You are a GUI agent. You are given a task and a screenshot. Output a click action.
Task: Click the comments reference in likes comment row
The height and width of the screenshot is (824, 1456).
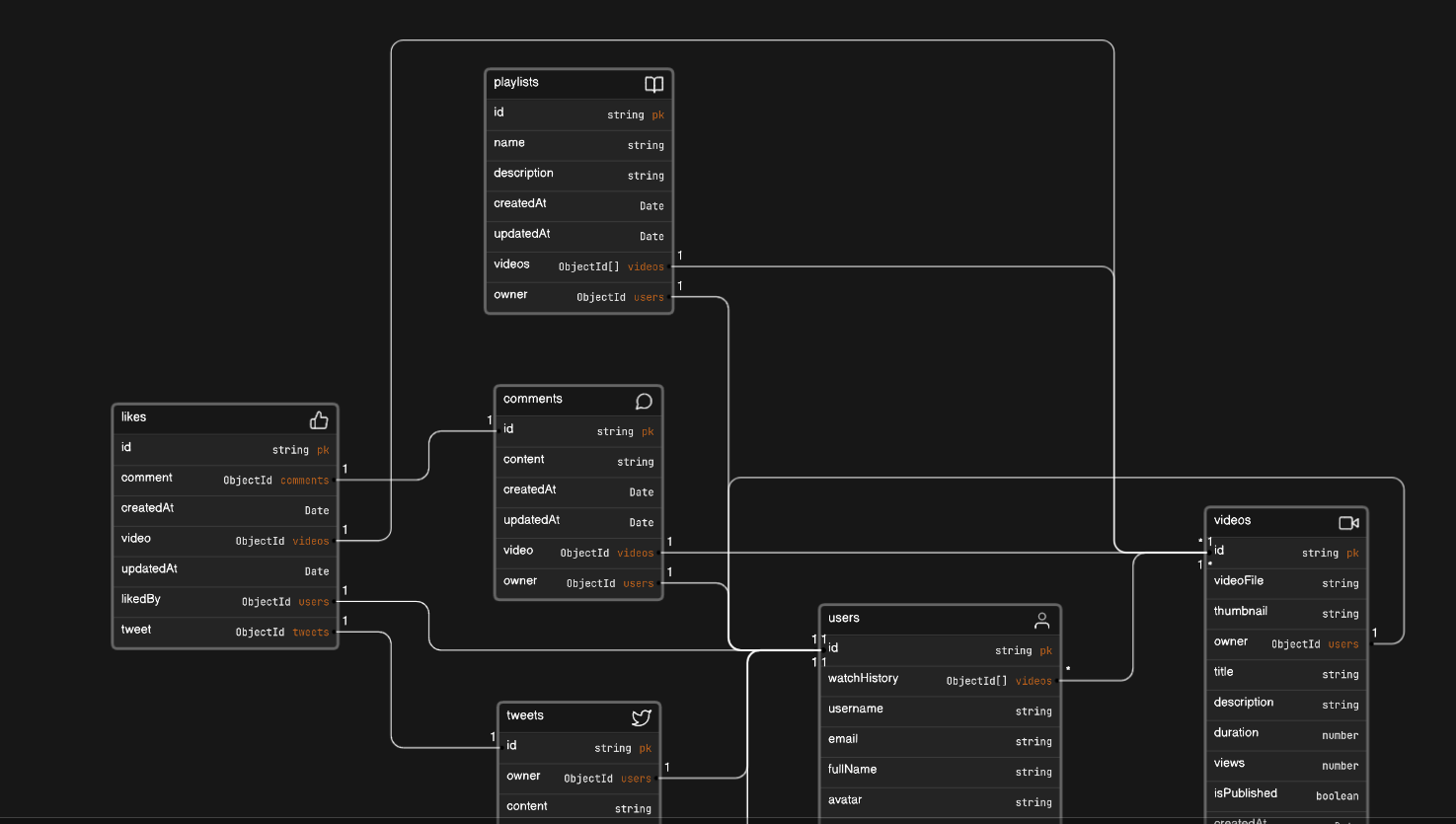[x=305, y=481]
